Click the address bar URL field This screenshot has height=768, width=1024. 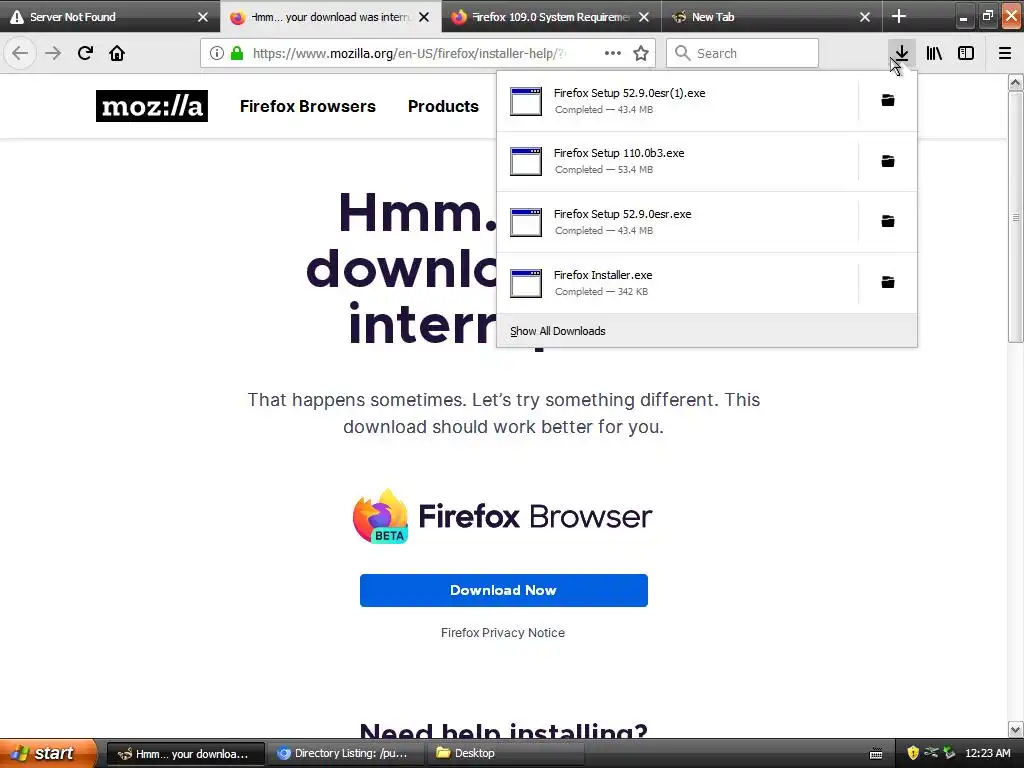[409, 53]
